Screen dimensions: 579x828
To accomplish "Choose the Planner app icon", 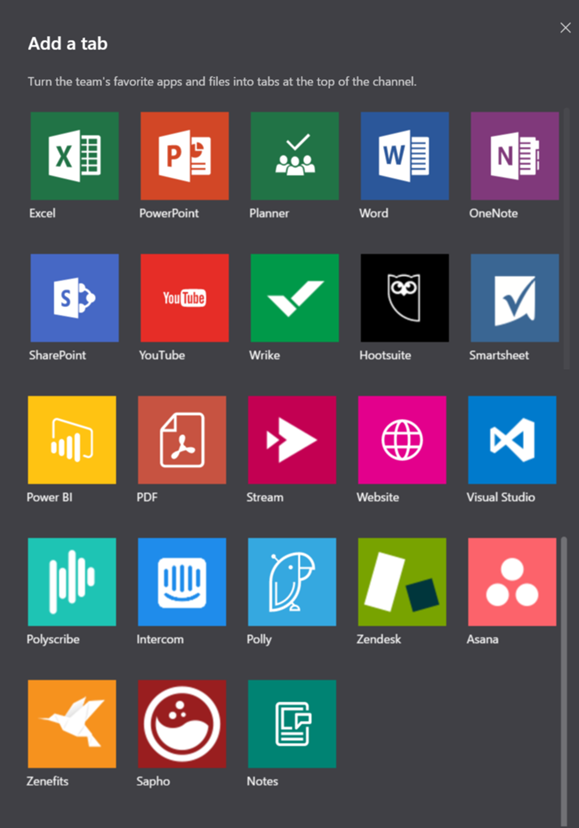I will [294, 156].
